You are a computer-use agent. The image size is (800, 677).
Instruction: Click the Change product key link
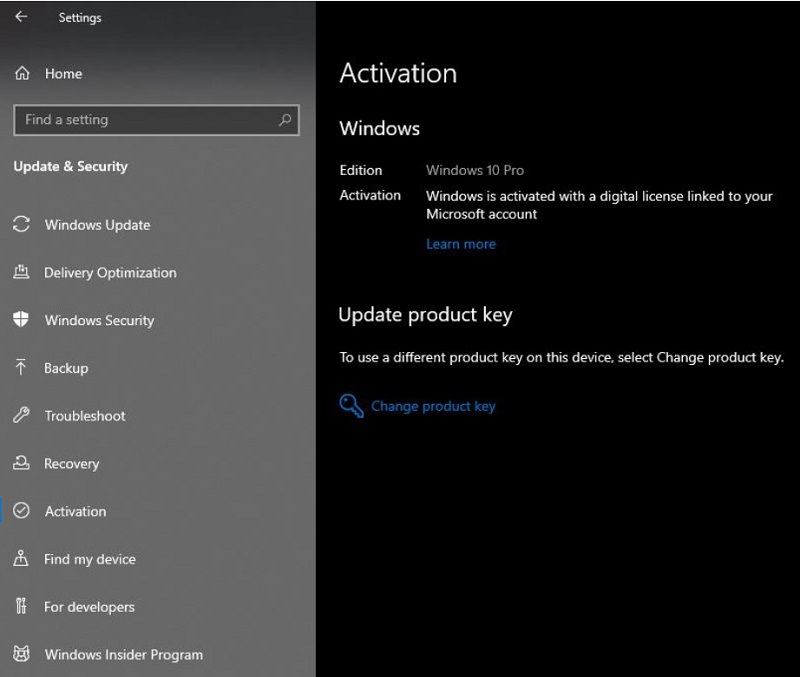click(x=433, y=406)
